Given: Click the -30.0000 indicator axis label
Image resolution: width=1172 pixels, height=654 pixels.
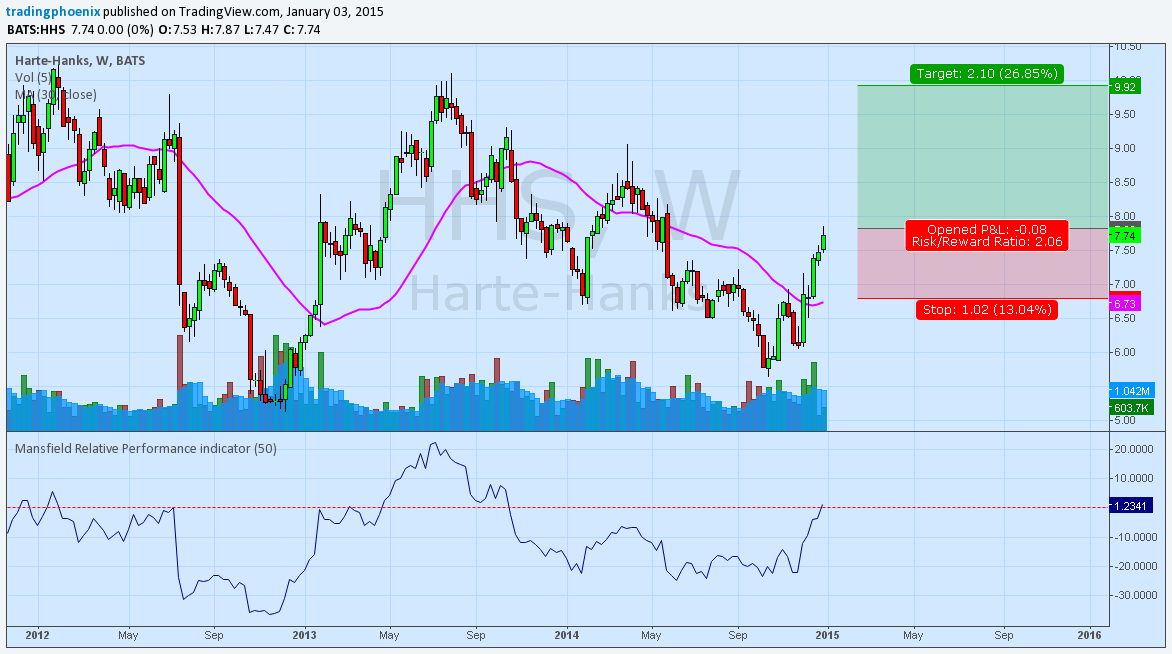Looking at the screenshot, I should (1134, 596).
